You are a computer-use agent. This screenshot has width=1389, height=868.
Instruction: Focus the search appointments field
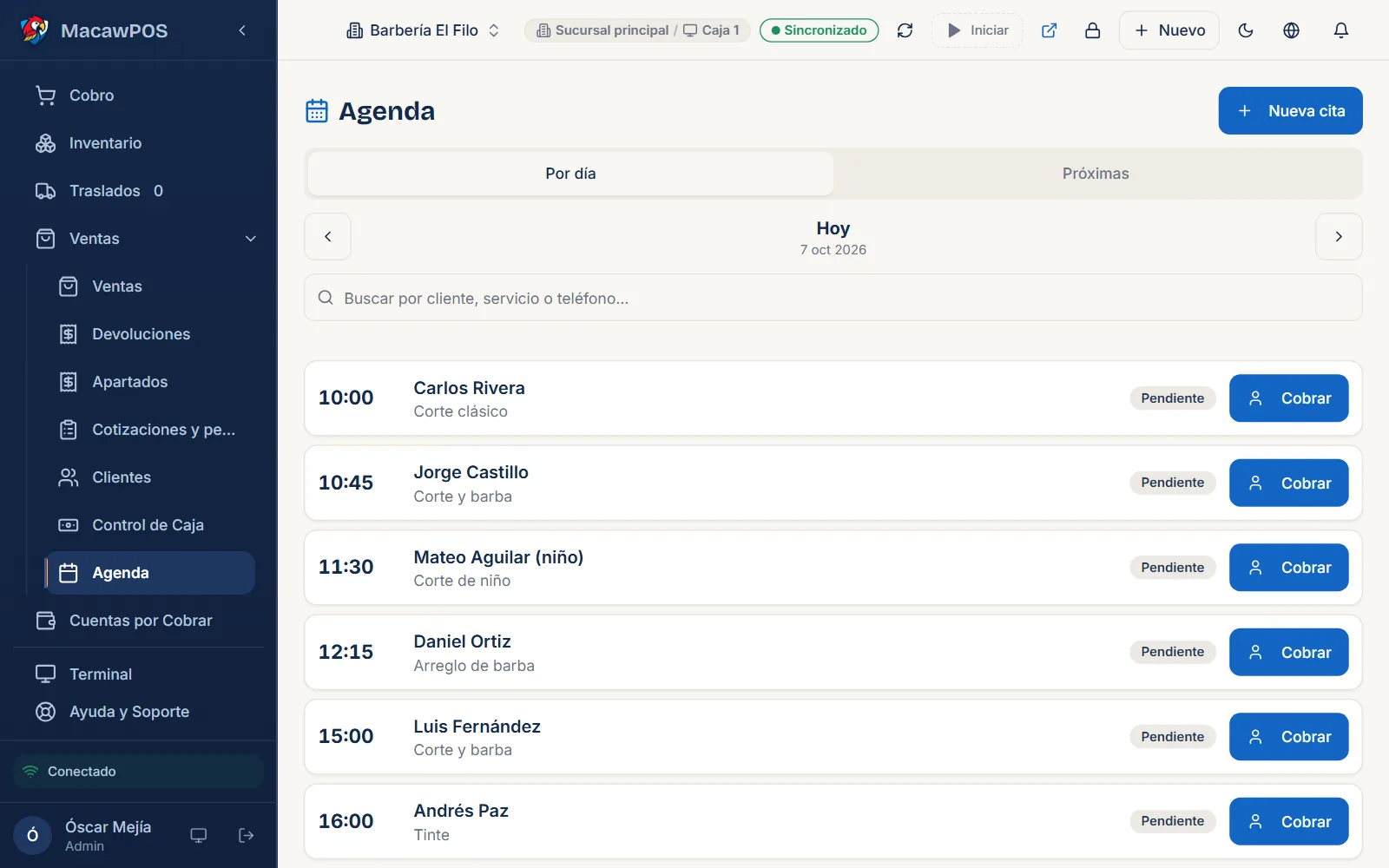tap(833, 298)
